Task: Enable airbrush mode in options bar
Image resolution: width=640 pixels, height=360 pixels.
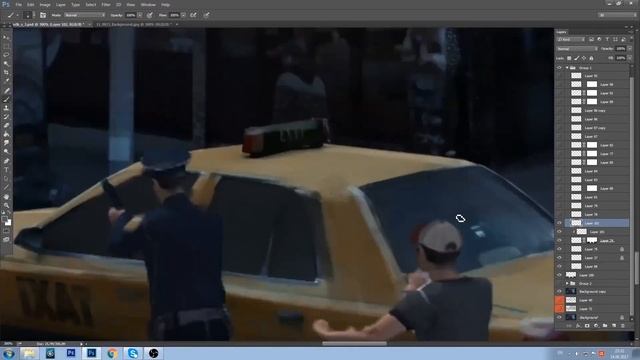Action: (x=193, y=15)
